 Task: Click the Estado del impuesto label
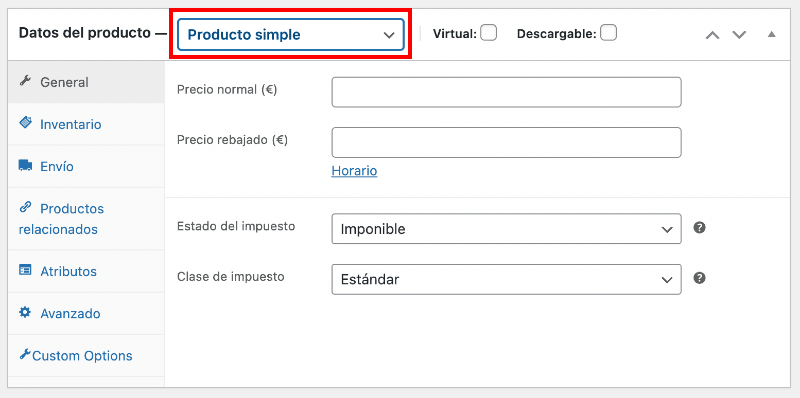(x=236, y=226)
